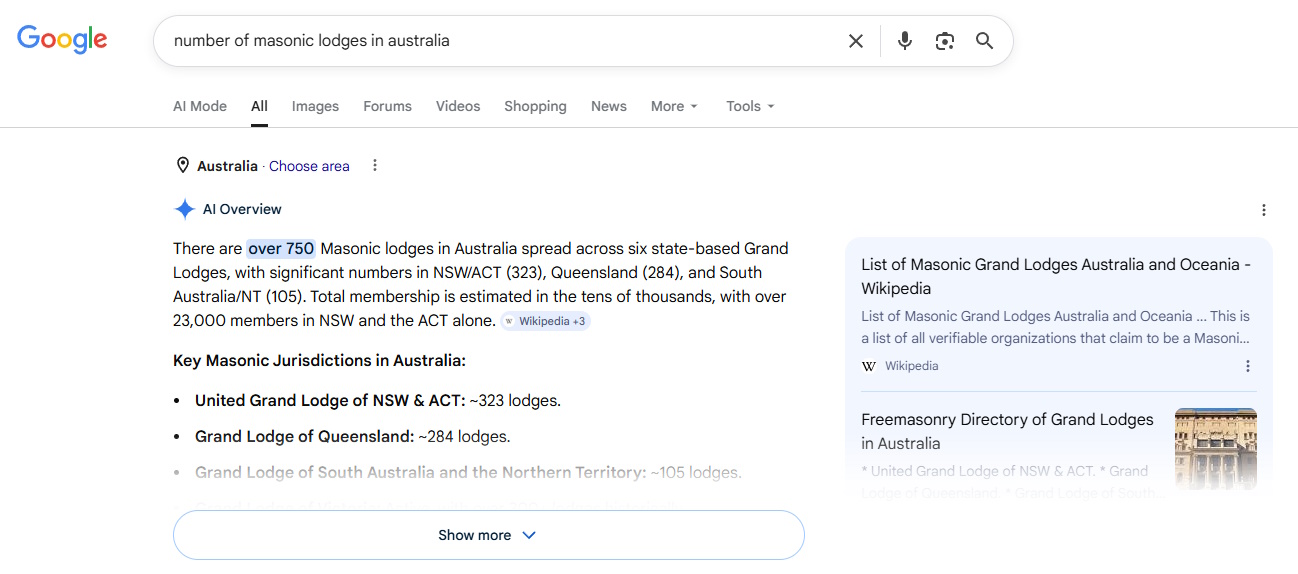
Task: Click the magnifying glass search button
Action: pos(985,41)
